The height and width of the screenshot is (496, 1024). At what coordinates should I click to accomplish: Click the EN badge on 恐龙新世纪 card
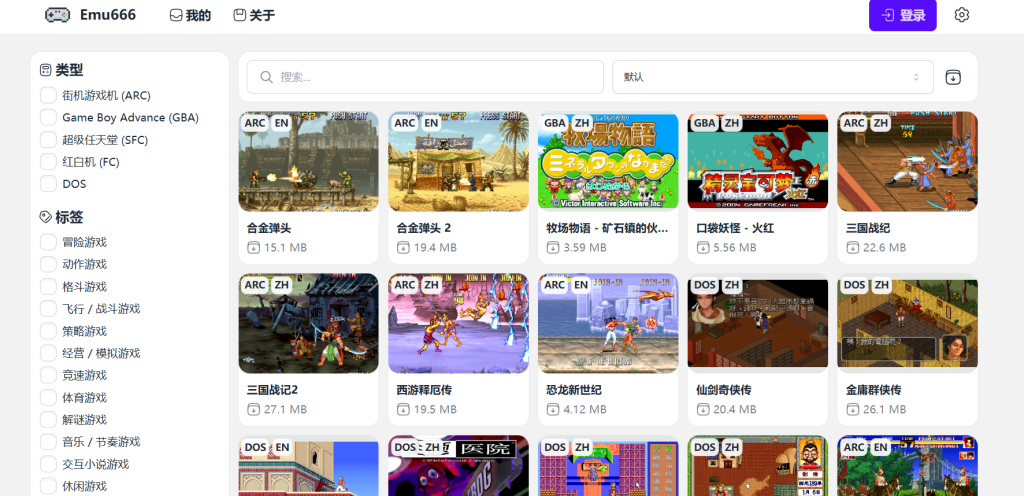[581, 285]
